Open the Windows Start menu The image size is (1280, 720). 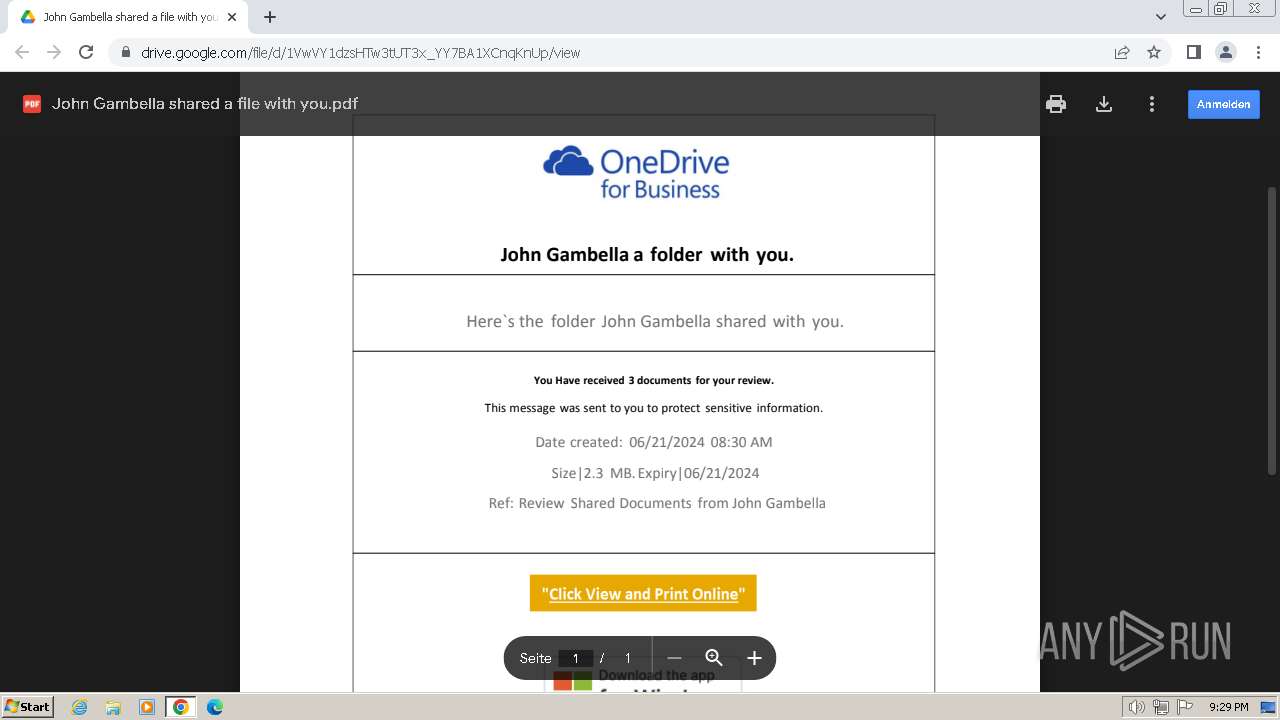coord(27,707)
